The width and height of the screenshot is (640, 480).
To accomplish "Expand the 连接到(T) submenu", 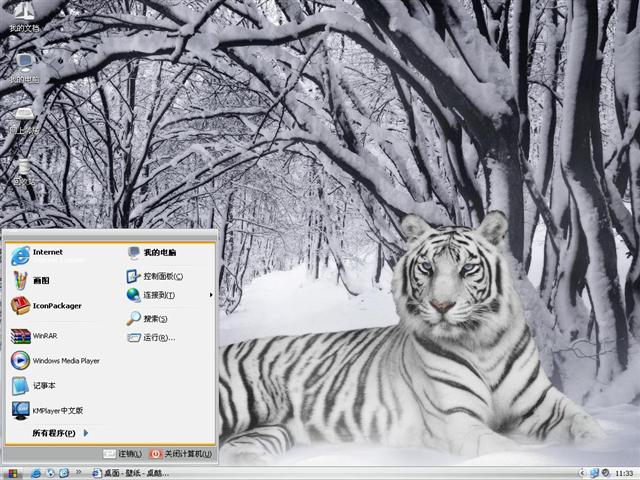I will 169,295.
